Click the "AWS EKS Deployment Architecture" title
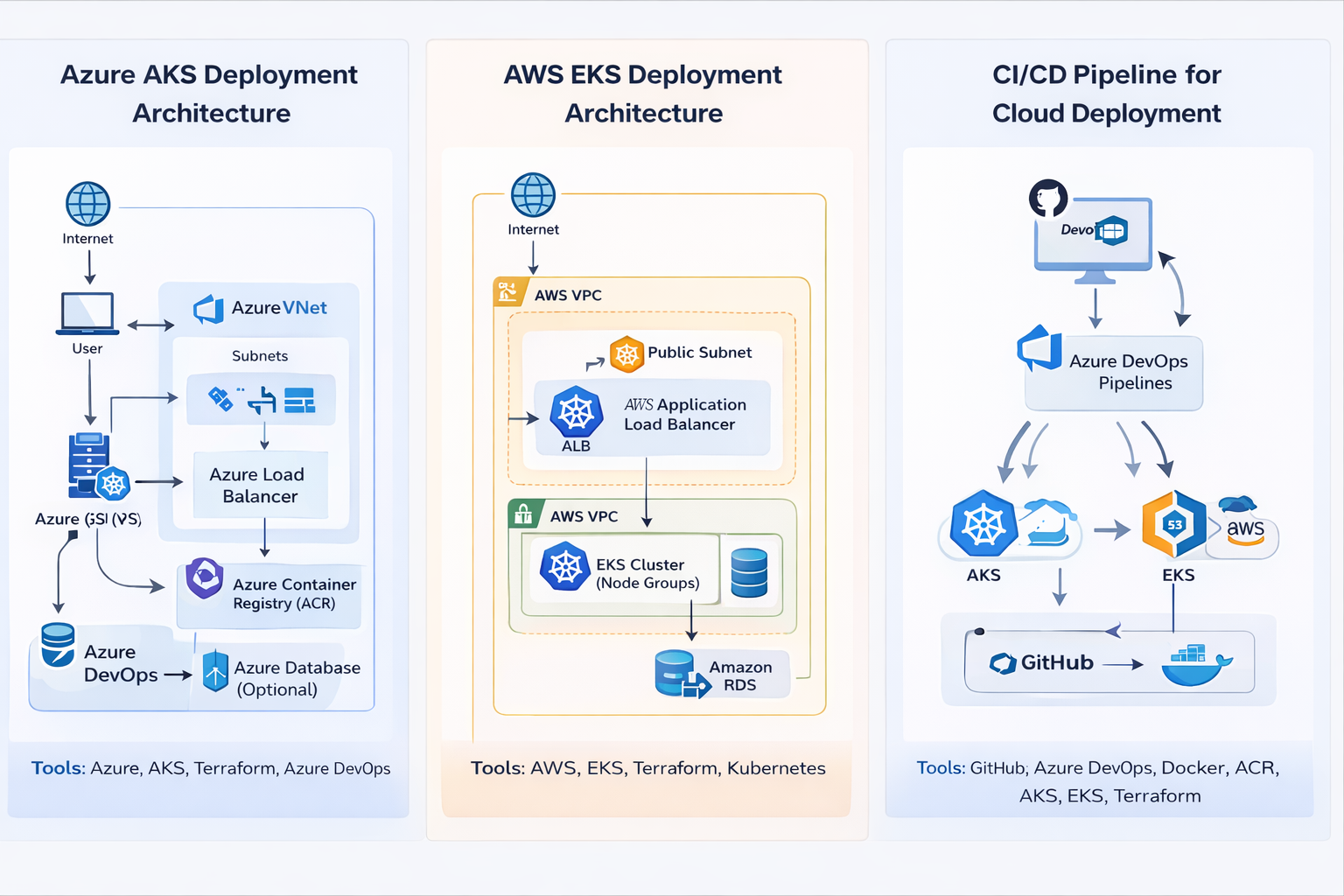Image resolution: width=1344 pixels, height=896 pixels. pyautogui.click(x=643, y=94)
